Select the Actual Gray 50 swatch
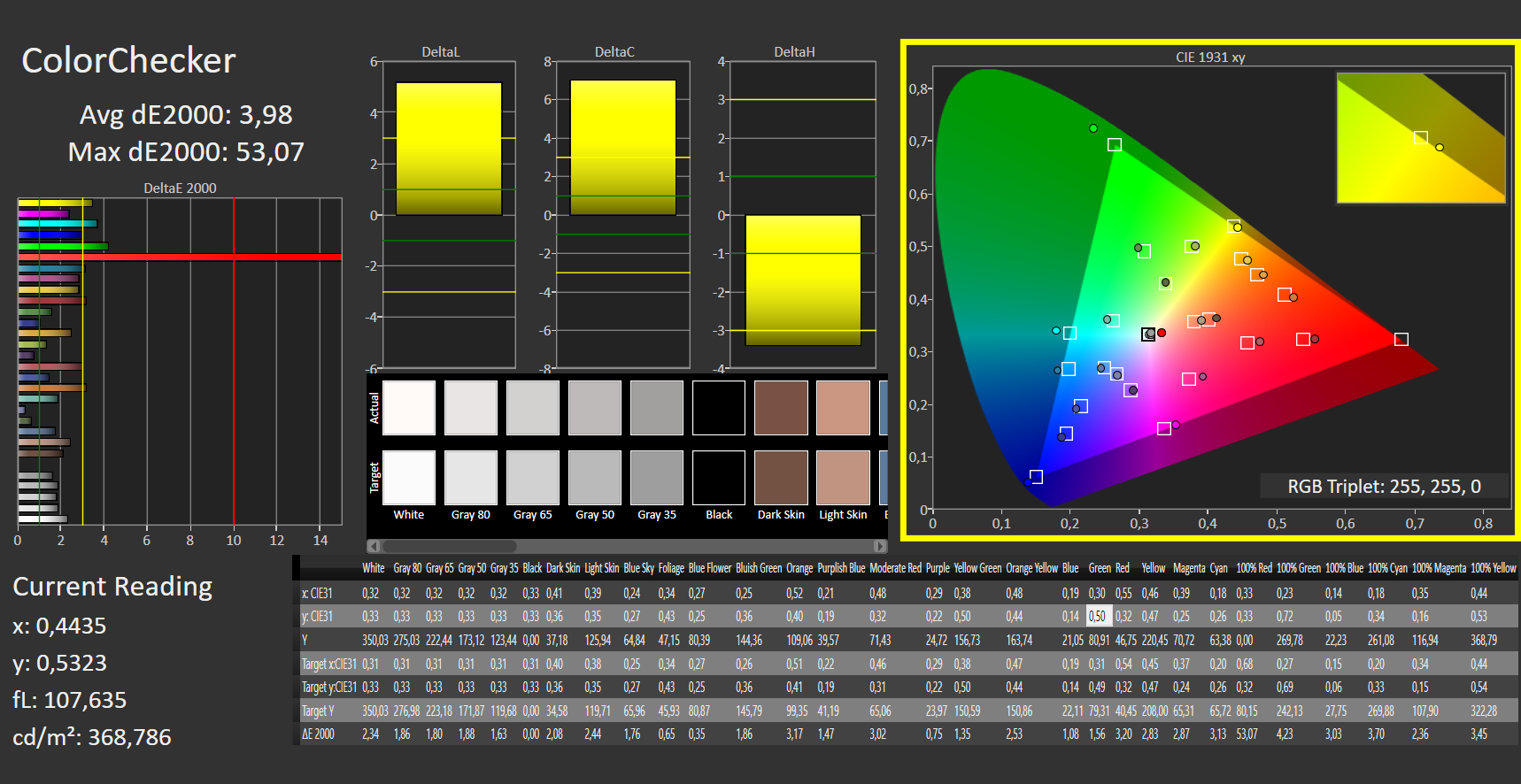The image size is (1521, 784). click(x=595, y=408)
